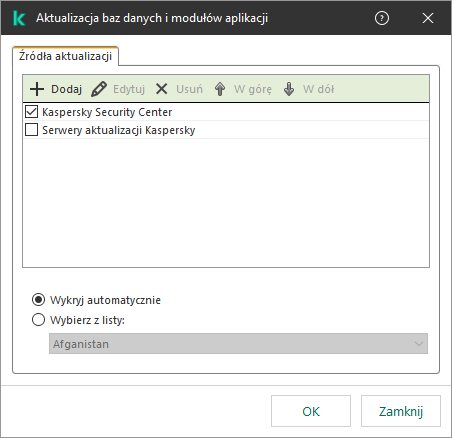The width and height of the screenshot is (452, 438).
Task: Open help via the question mark icon
Action: (382, 18)
